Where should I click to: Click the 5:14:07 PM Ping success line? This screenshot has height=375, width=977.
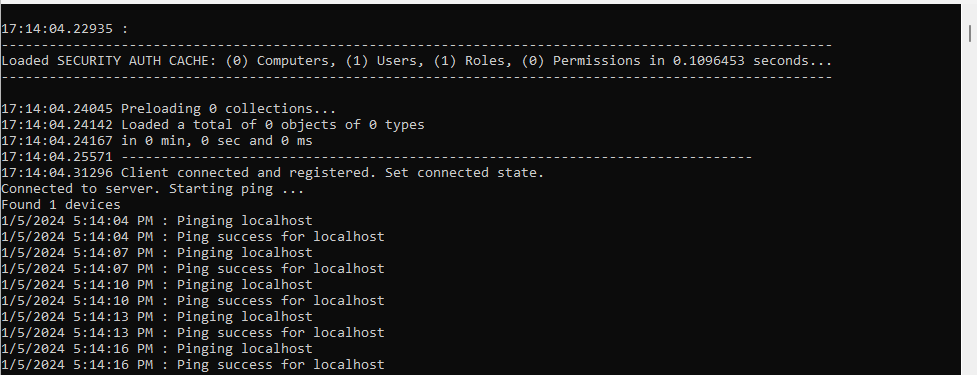[x=193, y=268]
